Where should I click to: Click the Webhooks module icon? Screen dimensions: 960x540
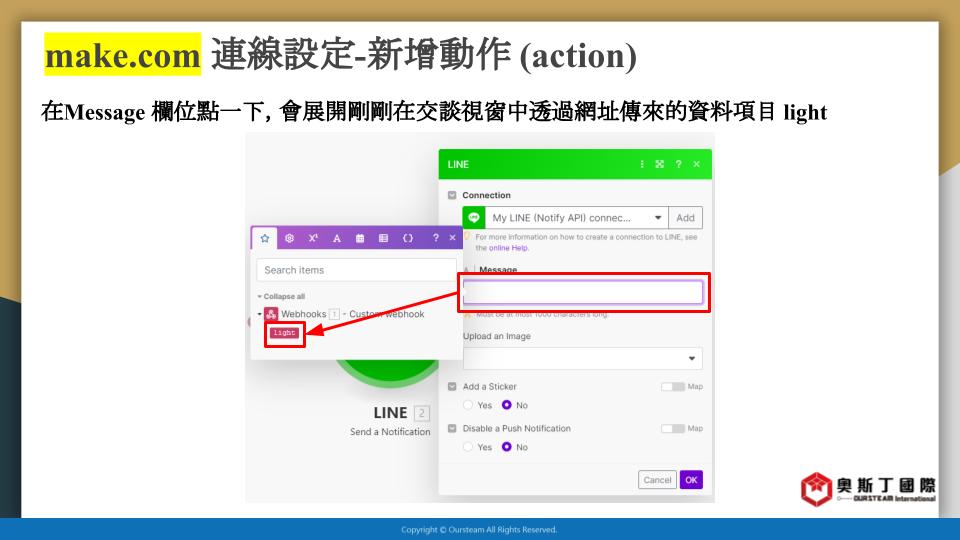[271, 314]
